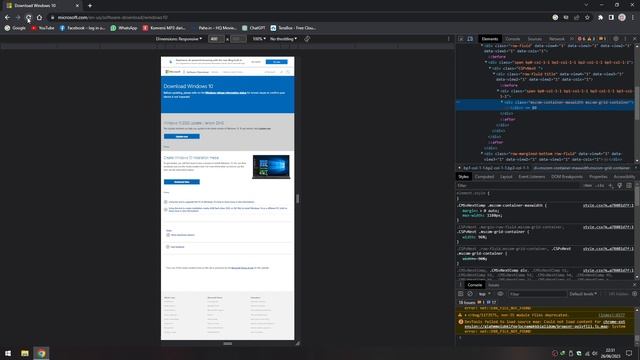Go back to the previous page

[7, 18]
